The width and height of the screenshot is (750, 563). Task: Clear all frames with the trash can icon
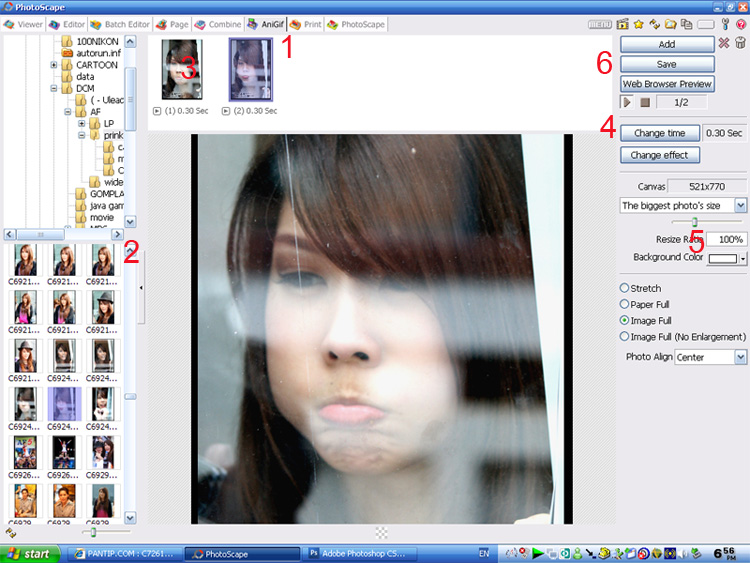740,43
